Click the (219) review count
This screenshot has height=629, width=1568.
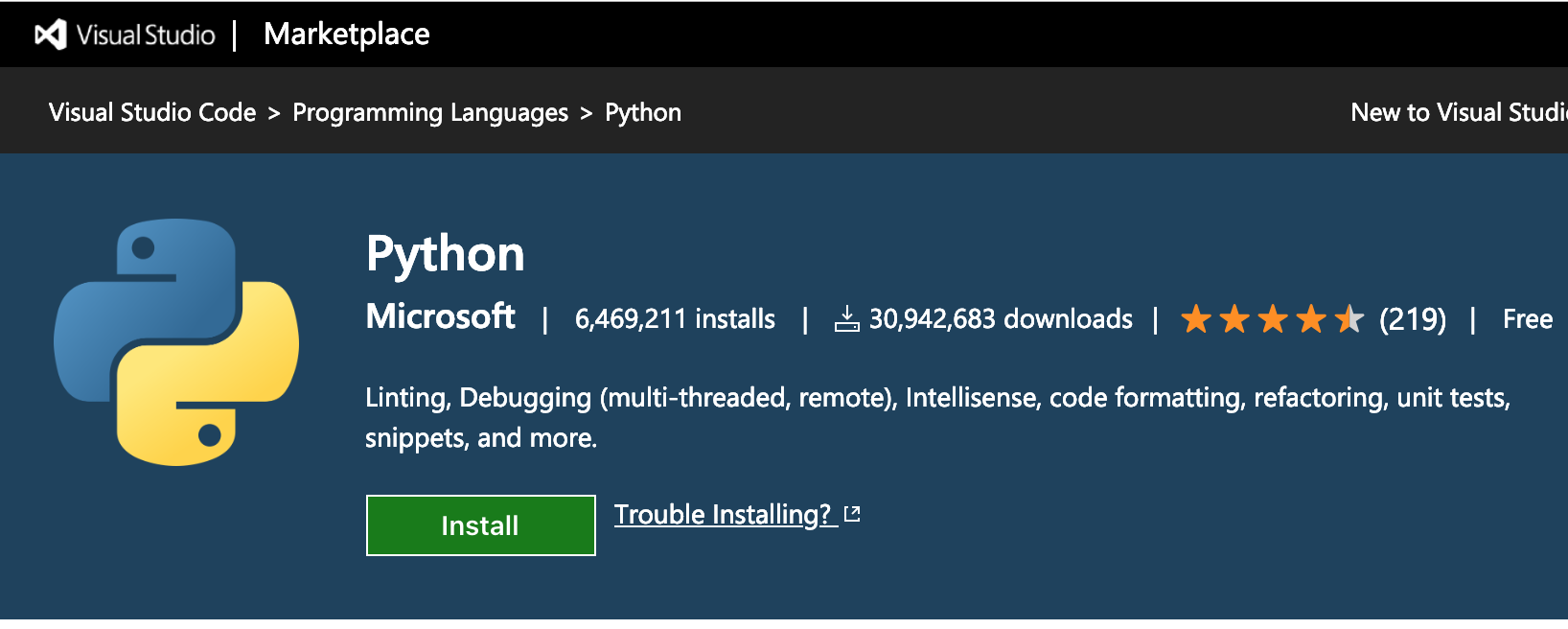tap(1413, 318)
